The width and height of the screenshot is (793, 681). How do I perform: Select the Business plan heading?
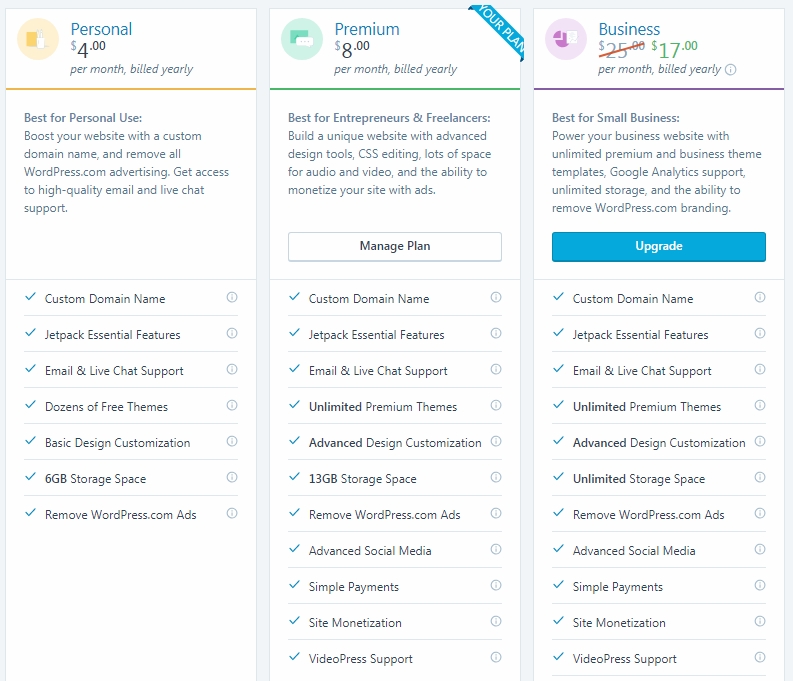pos(629,29)
